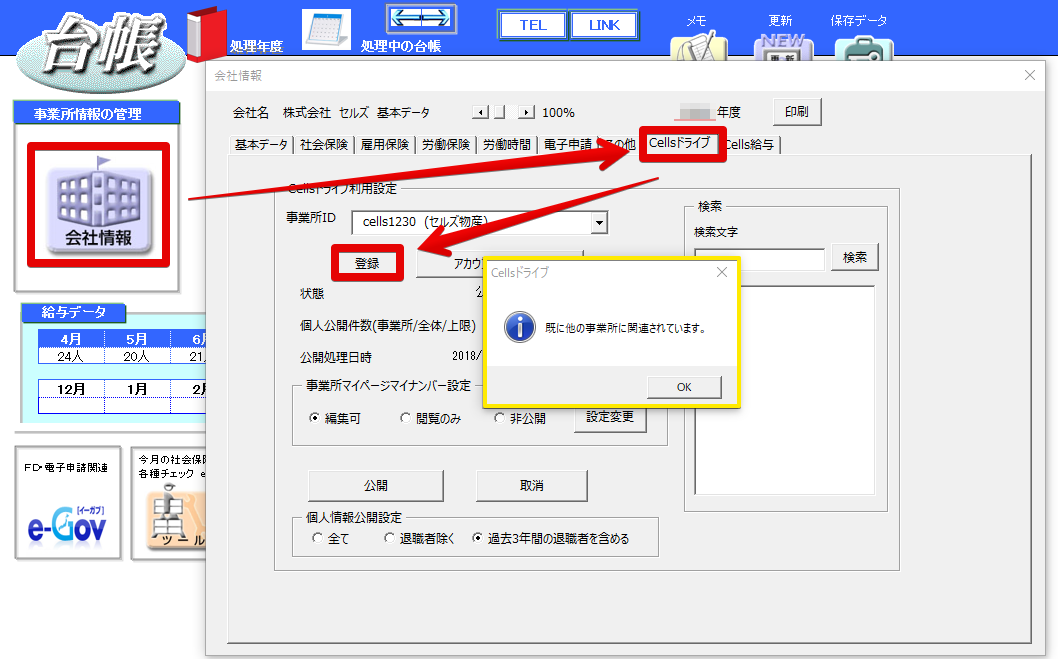
Task: Click OK in the Cellsドライブ message
Action: tap(684, 387)
